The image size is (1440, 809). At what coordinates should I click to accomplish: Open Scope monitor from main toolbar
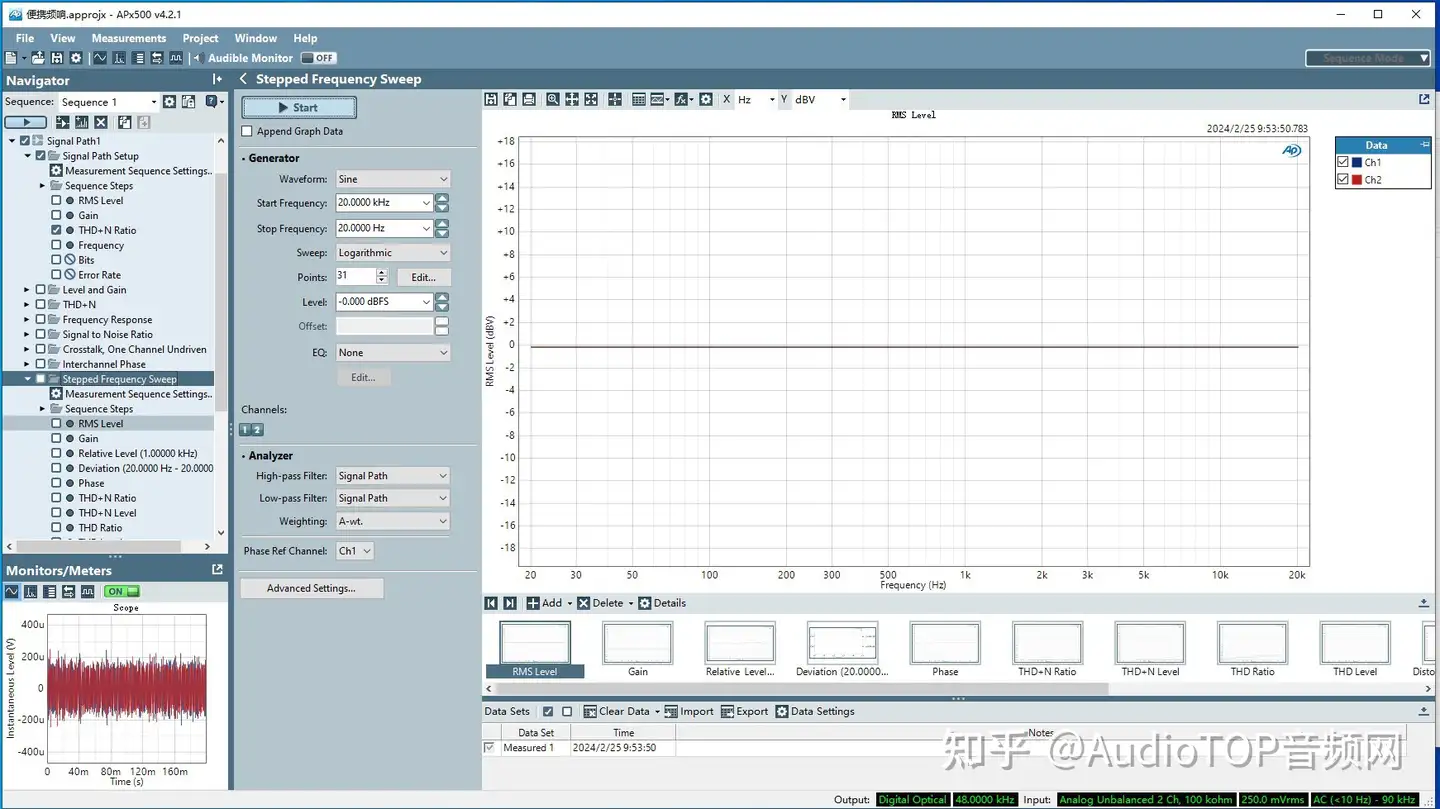click(x=100, y=58)
